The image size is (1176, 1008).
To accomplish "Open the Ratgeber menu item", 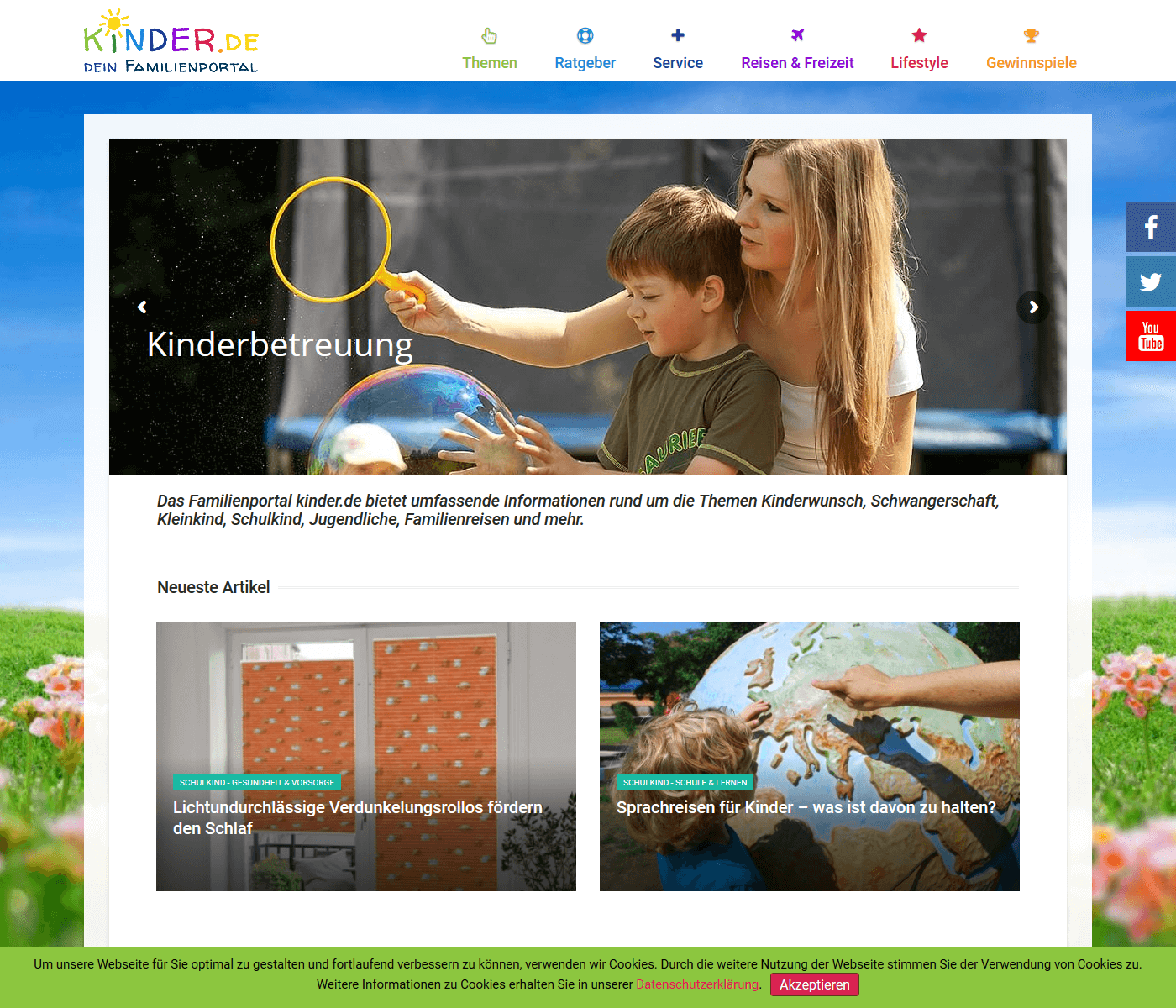I will (x=585, y=63).
